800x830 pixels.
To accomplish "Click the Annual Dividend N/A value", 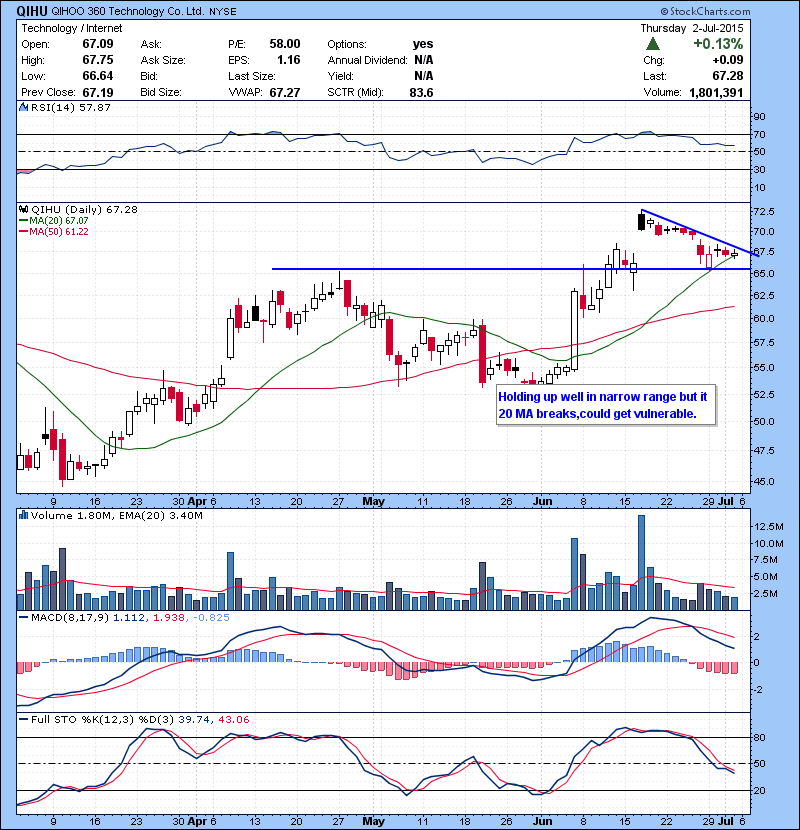I will (424, 60).
